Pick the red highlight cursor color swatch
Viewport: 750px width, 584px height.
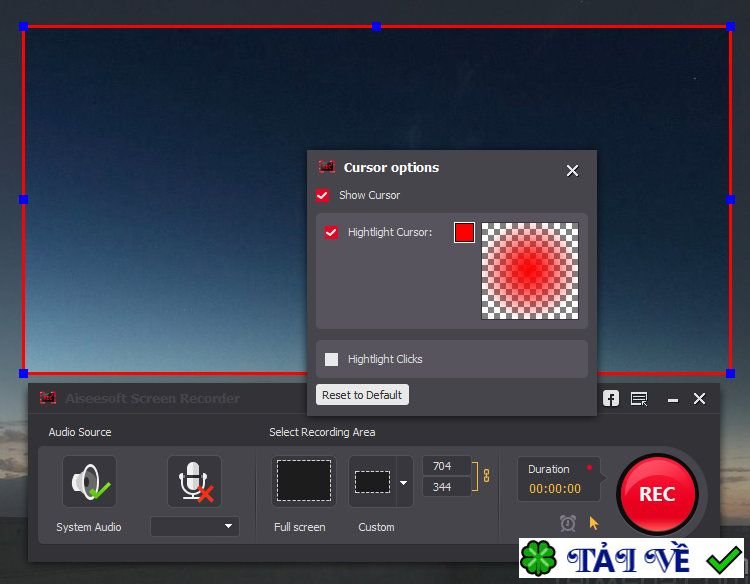pyautogui.click(x=464, y=232)
